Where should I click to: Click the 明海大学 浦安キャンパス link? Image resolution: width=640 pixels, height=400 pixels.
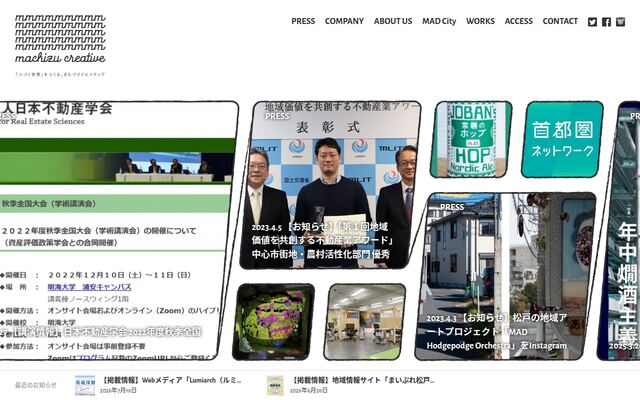coord(89,287)
